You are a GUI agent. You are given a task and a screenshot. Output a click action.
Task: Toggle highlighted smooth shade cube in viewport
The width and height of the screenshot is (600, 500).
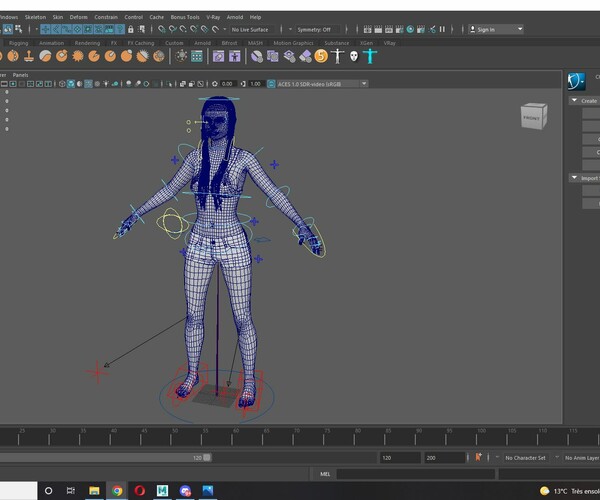[71, 84]
